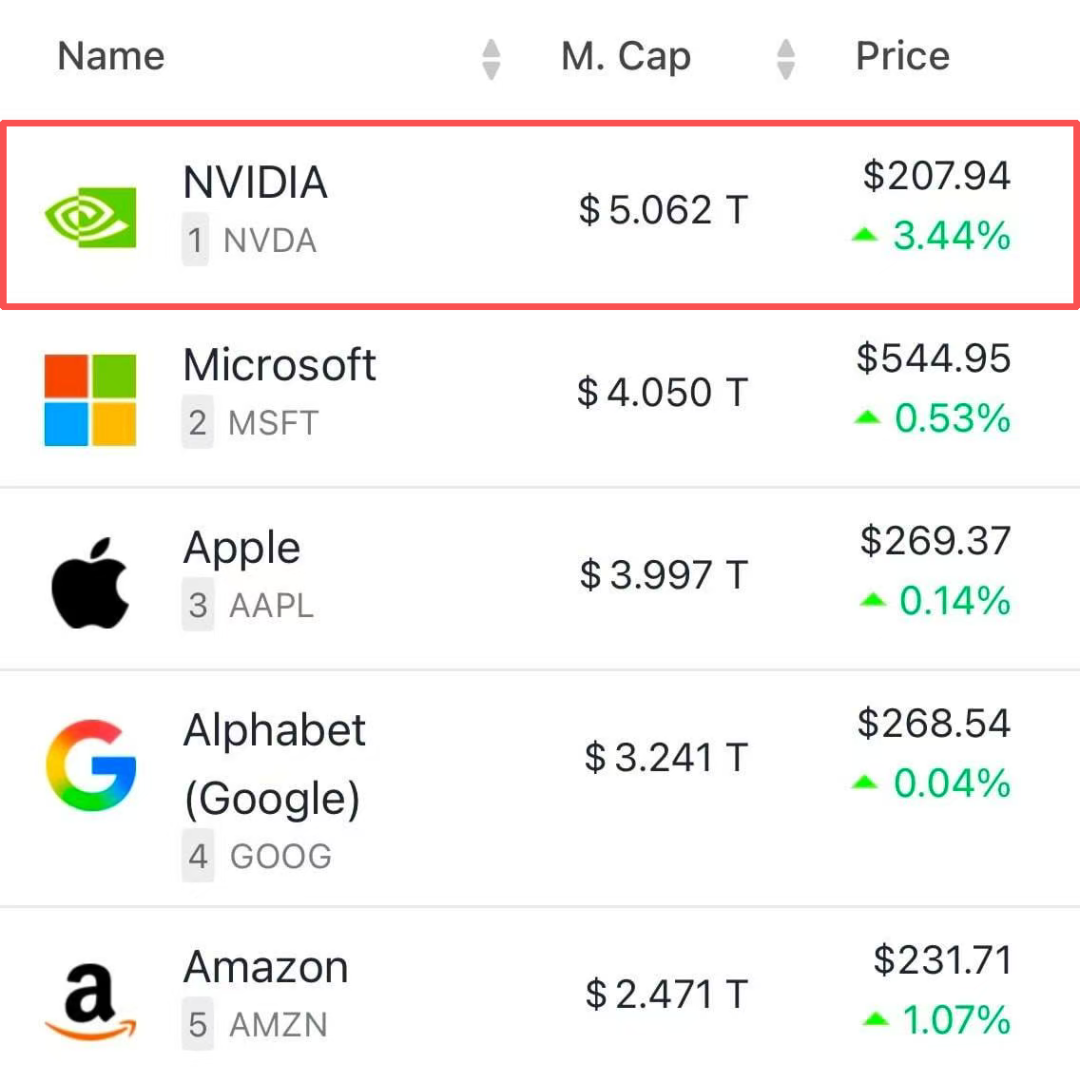Screen dimensions: 1080x1083
Task: Click the black Apple logo
Action: tap(90, 582)
